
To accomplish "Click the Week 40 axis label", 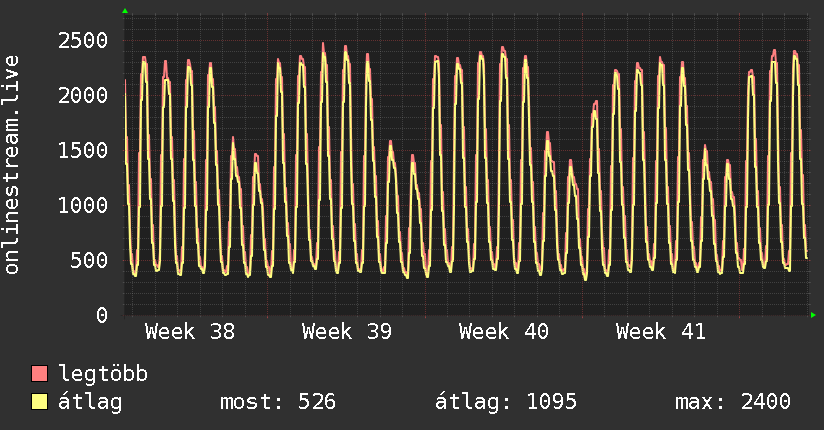I will (x=504, y=332).
